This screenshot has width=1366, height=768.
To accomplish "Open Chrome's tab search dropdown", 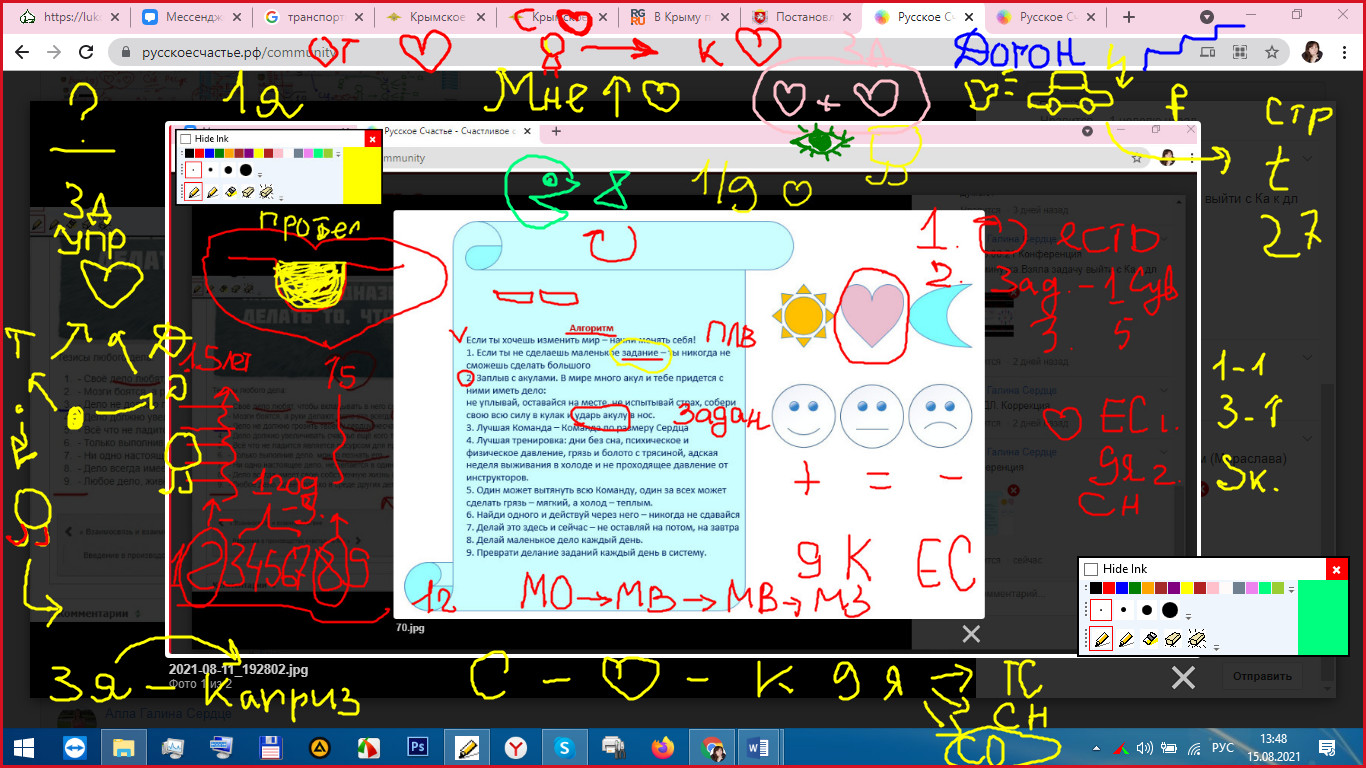I will coord(1207,17).
